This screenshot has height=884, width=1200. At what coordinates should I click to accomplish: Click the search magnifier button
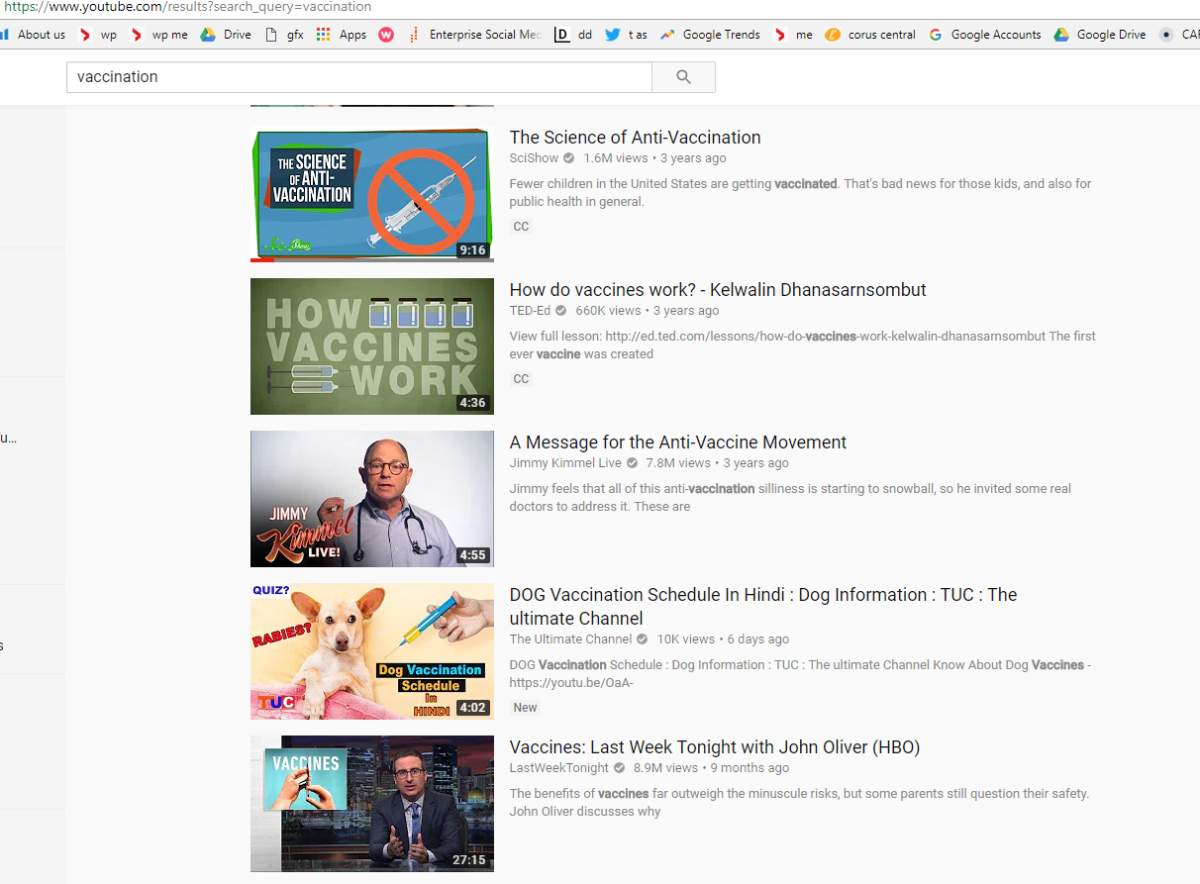tap(683, 77)
